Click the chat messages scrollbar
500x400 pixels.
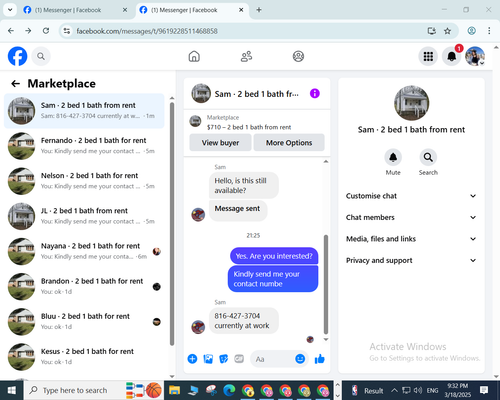tap(326, 284)
